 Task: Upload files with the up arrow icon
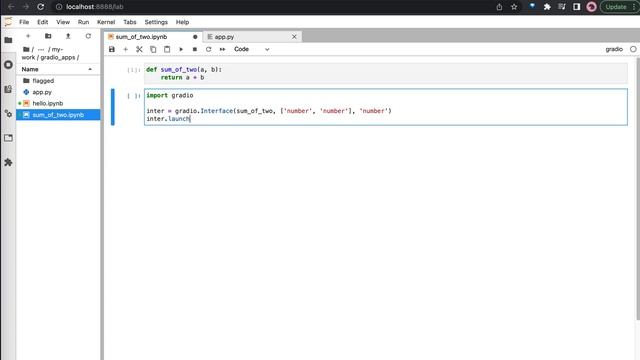point(68,36)
